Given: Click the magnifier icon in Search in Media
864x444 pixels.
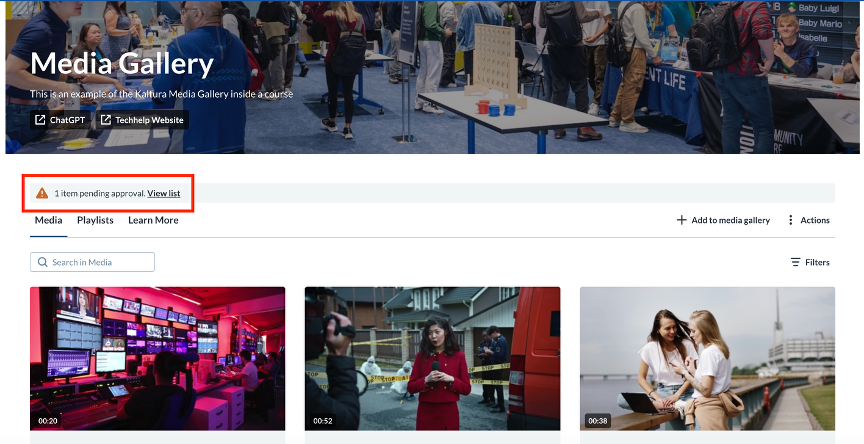Looking at the screenshot, I should click(x=42, y=262).
